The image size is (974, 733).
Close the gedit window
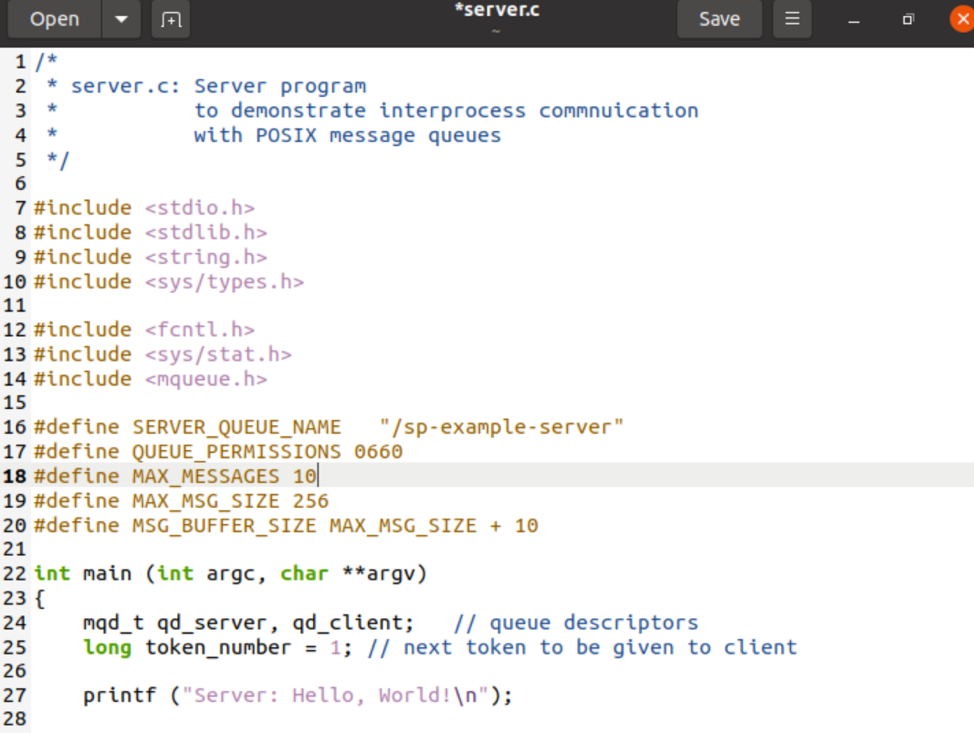(x=959, y=19)
